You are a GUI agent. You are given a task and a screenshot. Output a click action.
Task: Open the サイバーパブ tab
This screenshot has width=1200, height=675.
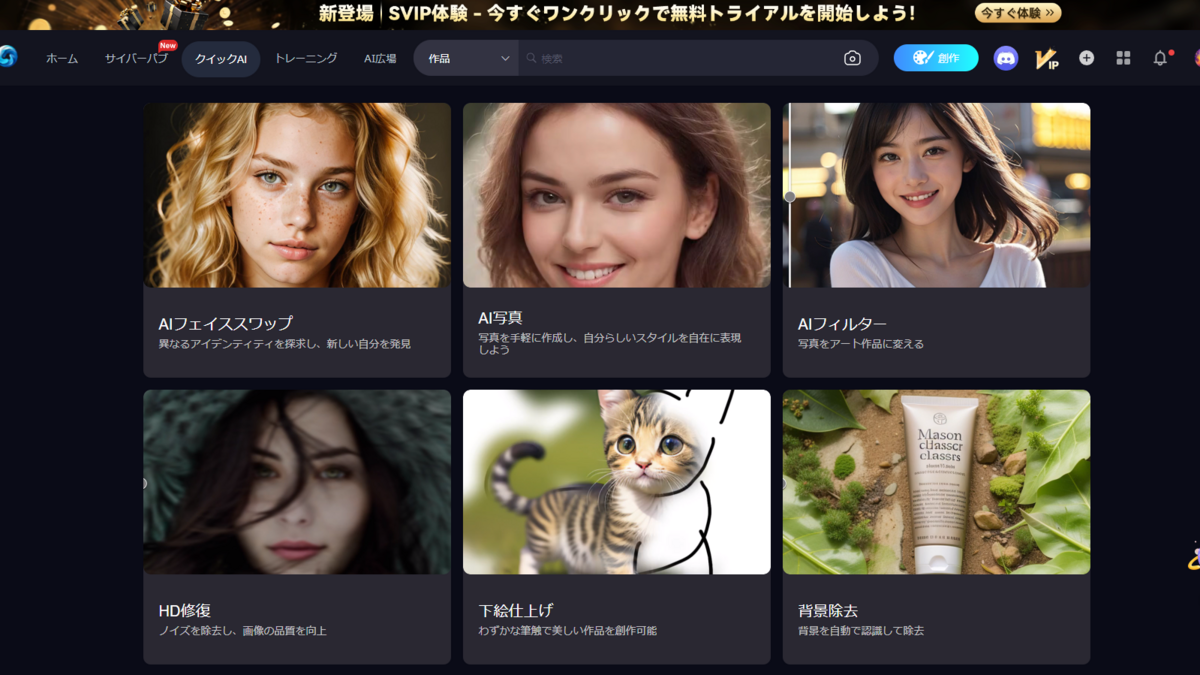136,59
